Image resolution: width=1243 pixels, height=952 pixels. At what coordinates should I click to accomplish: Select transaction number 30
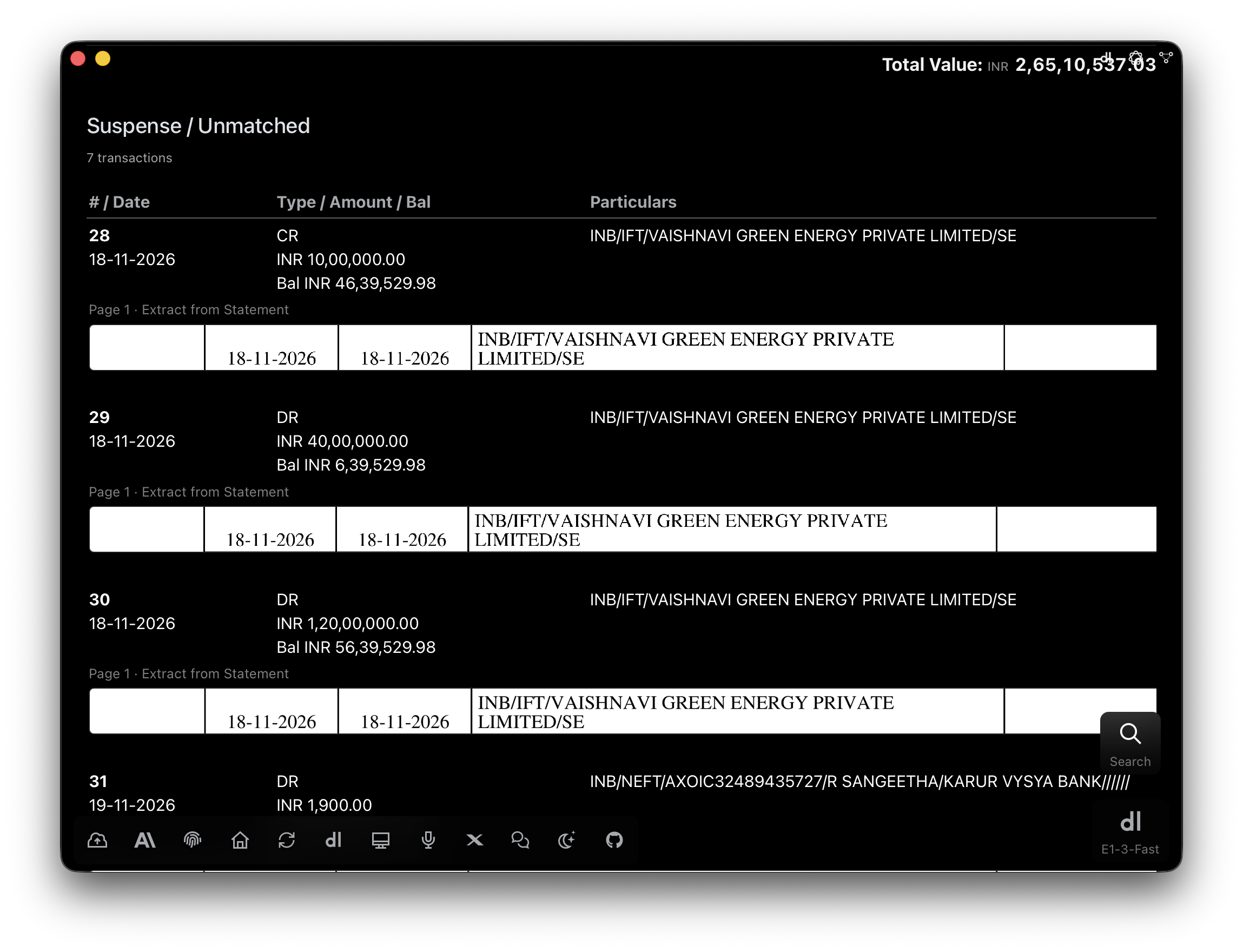[x=99, y=599]
